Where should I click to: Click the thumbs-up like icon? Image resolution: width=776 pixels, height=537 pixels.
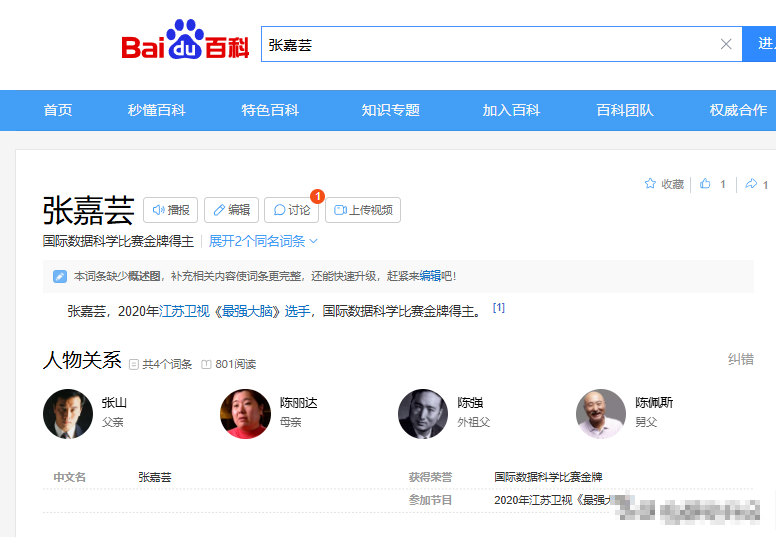706,184
